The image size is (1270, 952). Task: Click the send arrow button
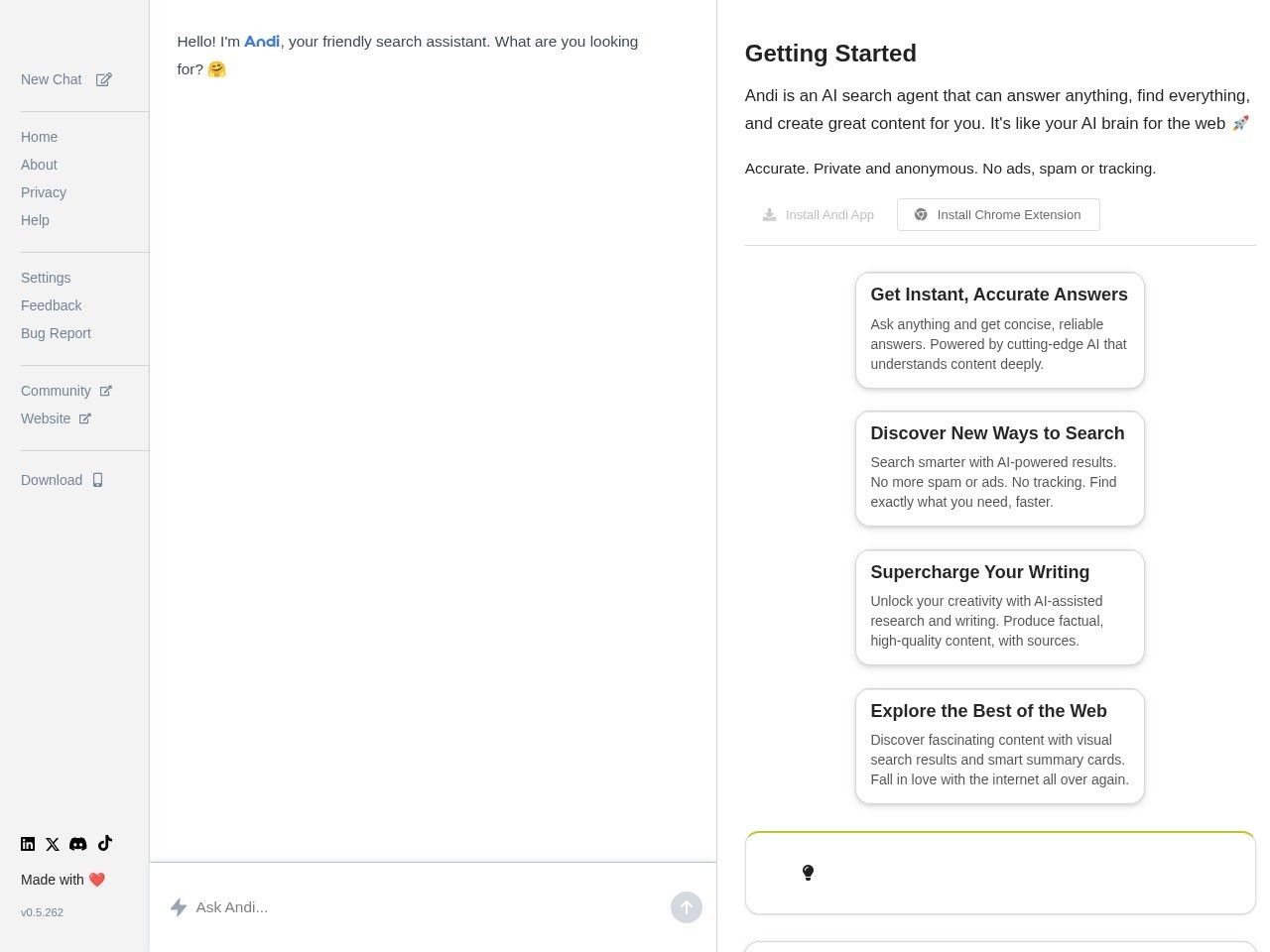[x=686, y=907]
